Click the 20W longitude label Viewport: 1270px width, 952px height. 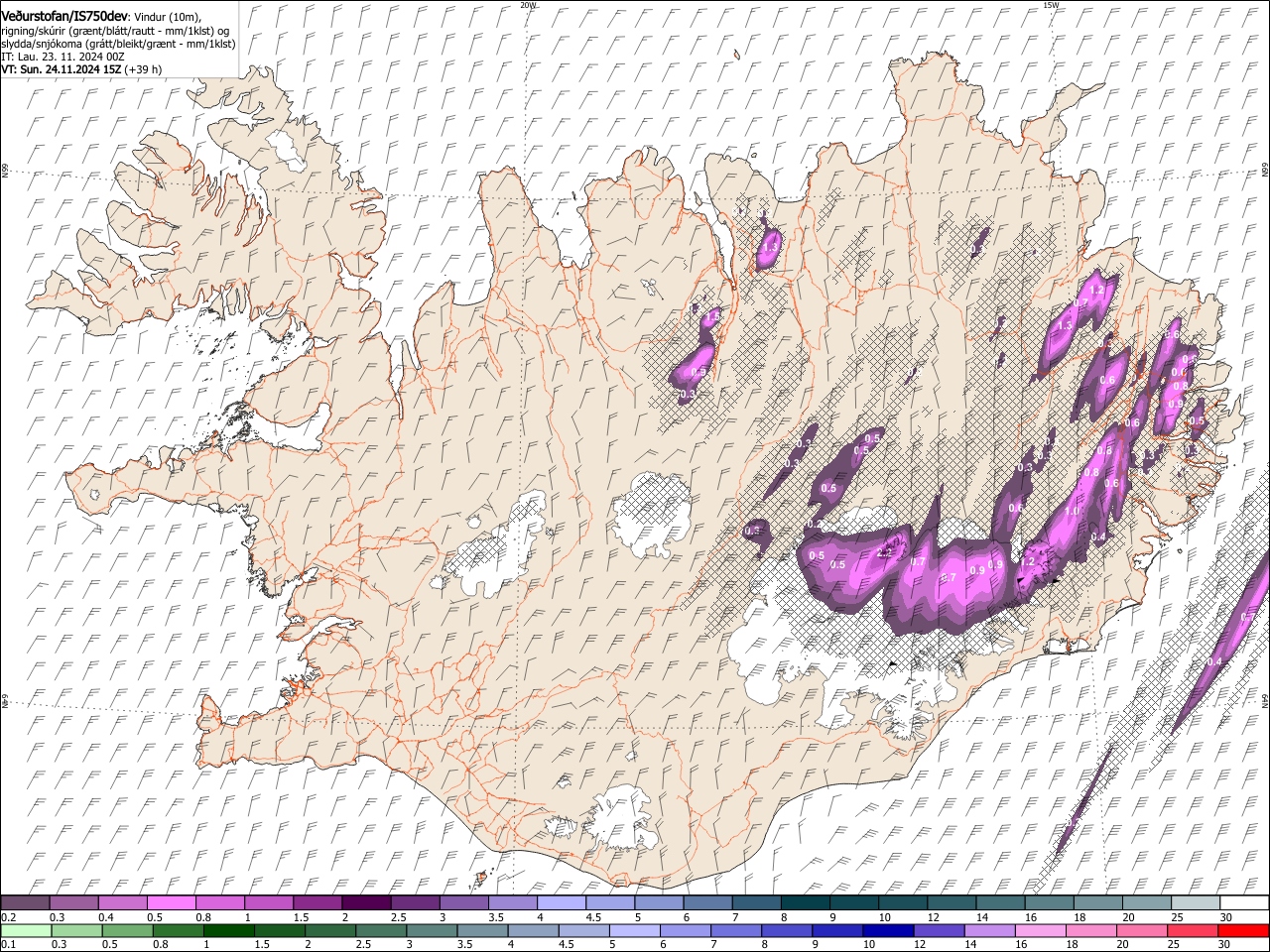click(x=528, y=5)
